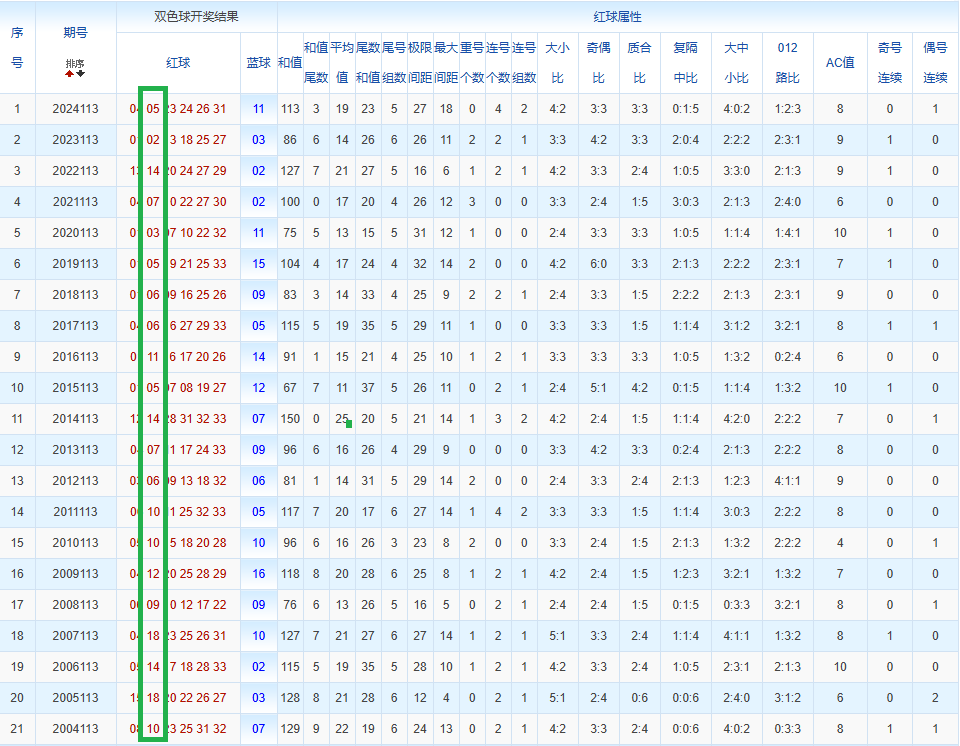Viewport: 960px width, 746px height.
Task: Click the 和值尾数 column header
Action: click(x=316, y=62)
